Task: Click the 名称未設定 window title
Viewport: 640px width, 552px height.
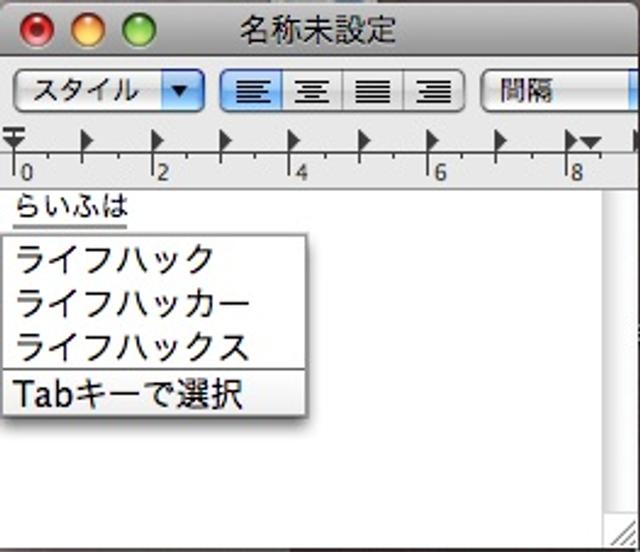Action: click(x=318, y=30)
